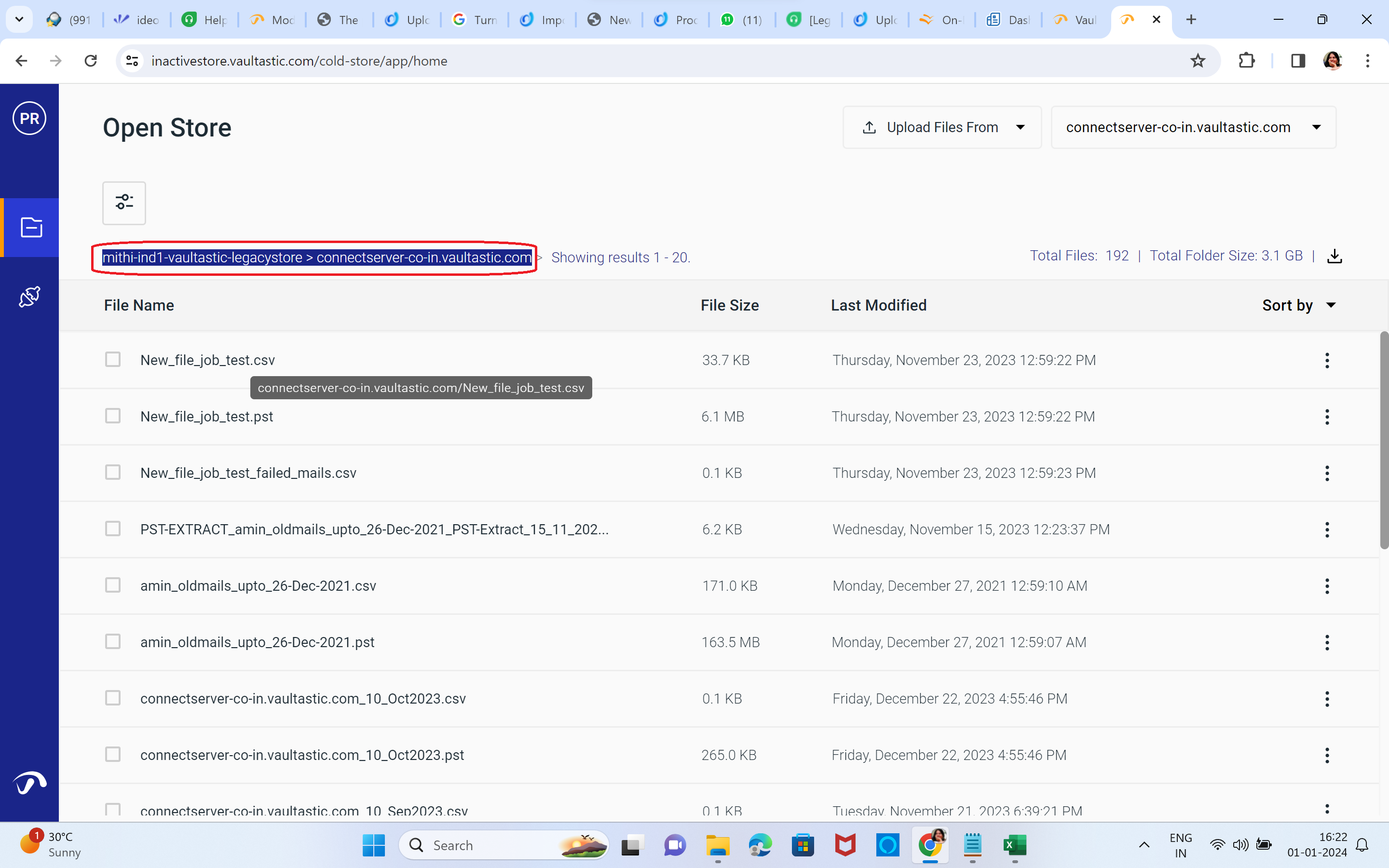Open three-dot menu for New_file_job_test.pst
The image size is (1389, 868).
(1326, 417)
